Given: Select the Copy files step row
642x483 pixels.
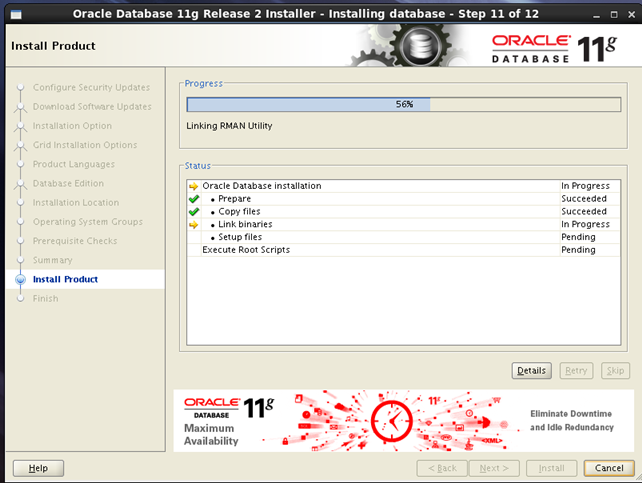Looking at the screenshot, I should 403,211.
